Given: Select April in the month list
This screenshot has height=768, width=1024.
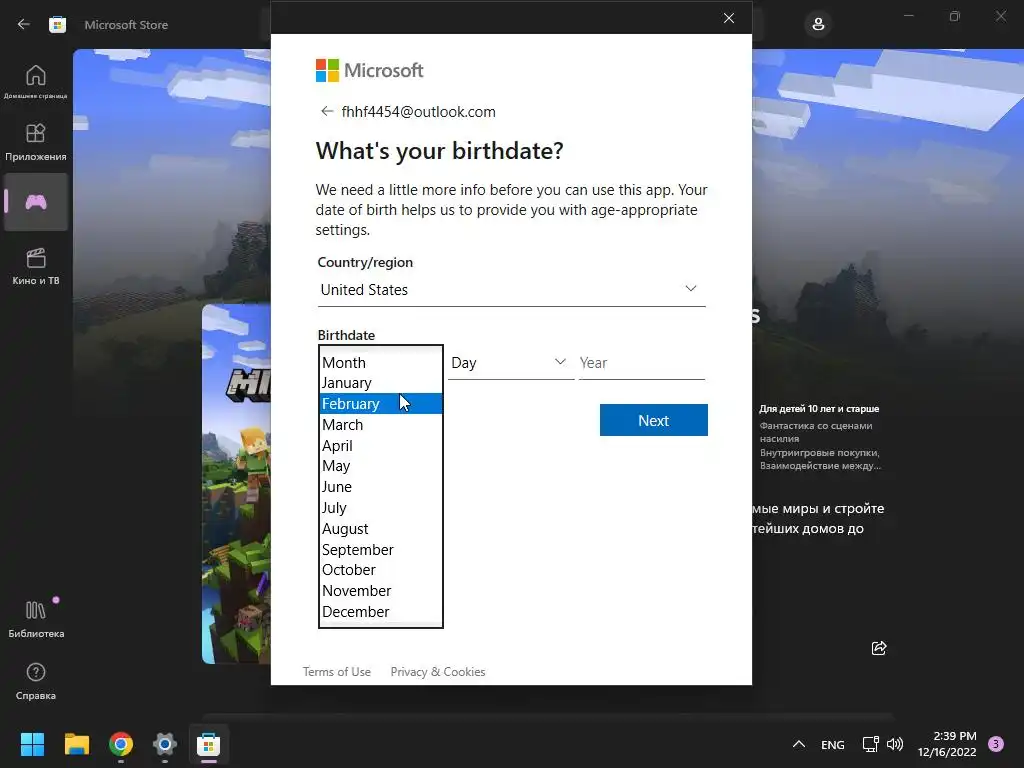Looking at the screenshot, I should click(381, 445).
